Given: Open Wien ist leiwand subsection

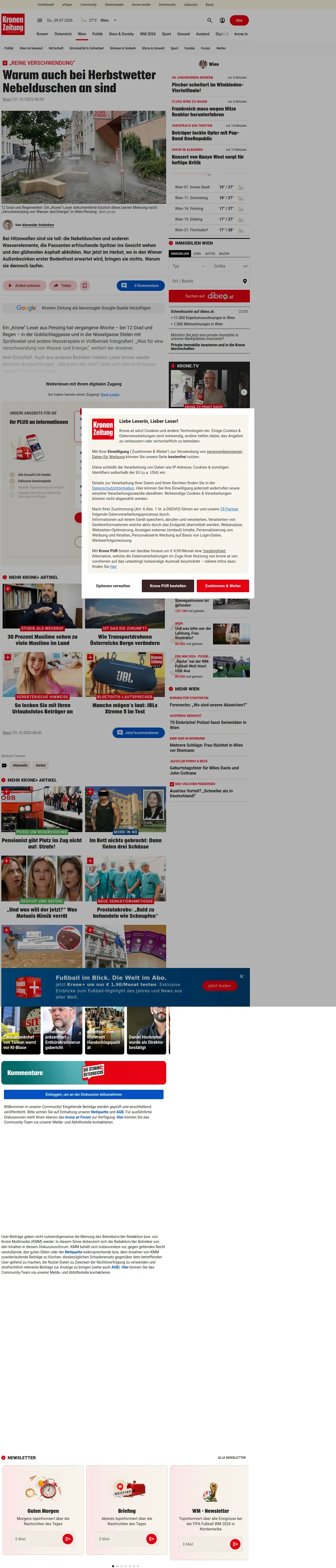Looking at the screenshot, I should [x=31, y=48].
